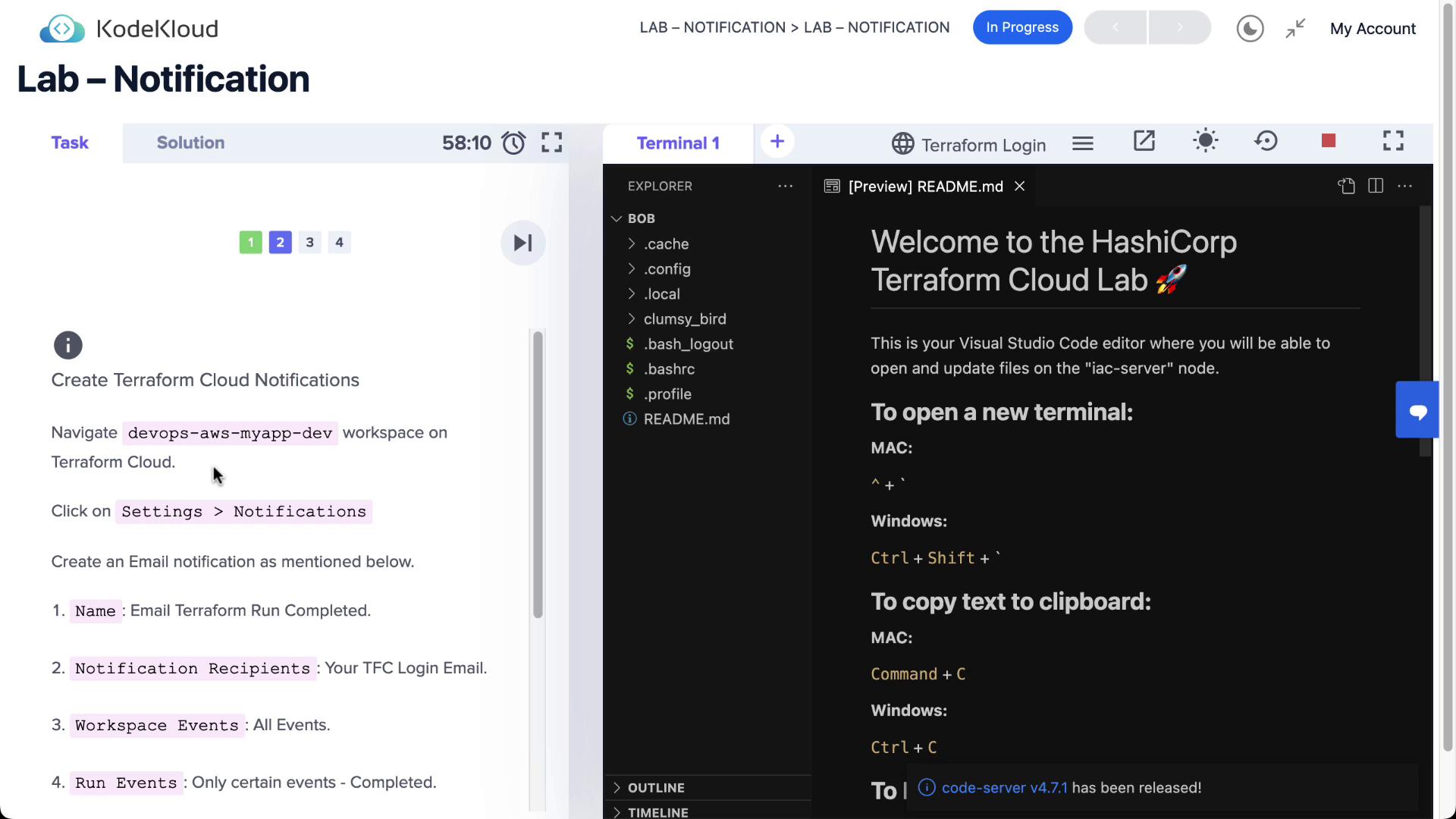The width and height of the screenshot is (1456, 819).
Task: Switch to the Solution tab
Action: point(190,143)
